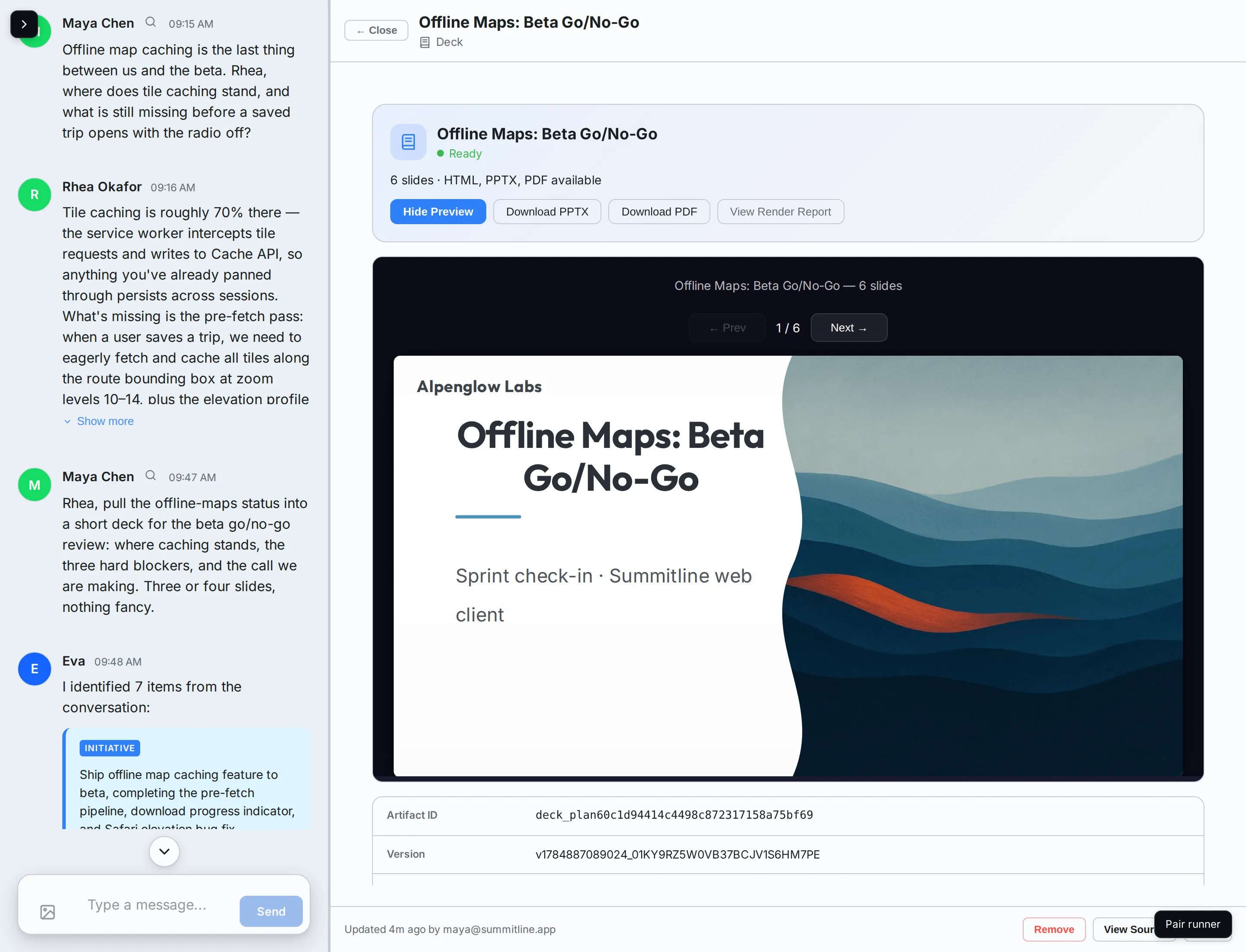Open the View Render Report
The width and height of the screenshot is (1246, 952).
[x=780, y=211]
